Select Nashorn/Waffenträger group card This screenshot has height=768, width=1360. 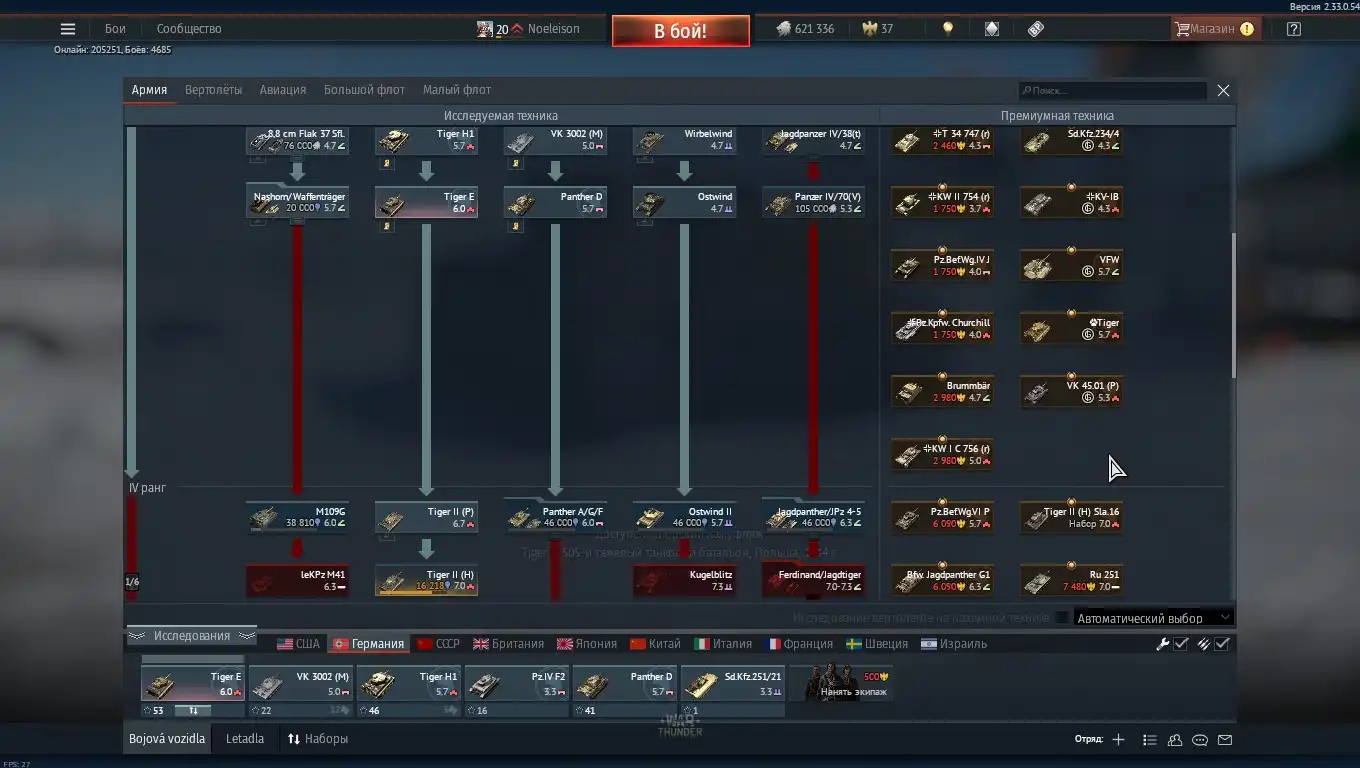pos(297,202)
